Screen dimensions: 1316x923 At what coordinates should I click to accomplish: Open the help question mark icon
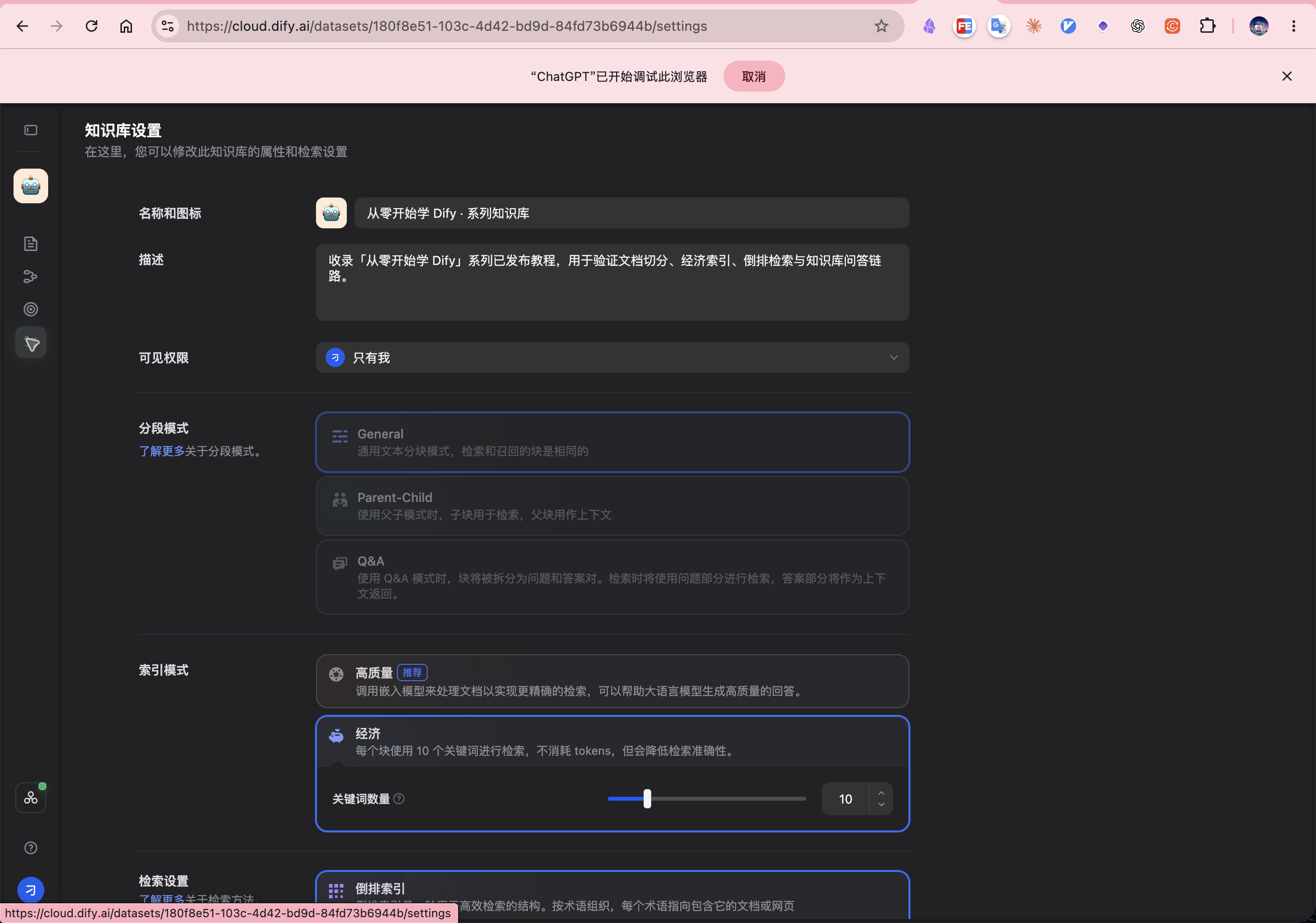pyautogui.click(x=31, y=848)
